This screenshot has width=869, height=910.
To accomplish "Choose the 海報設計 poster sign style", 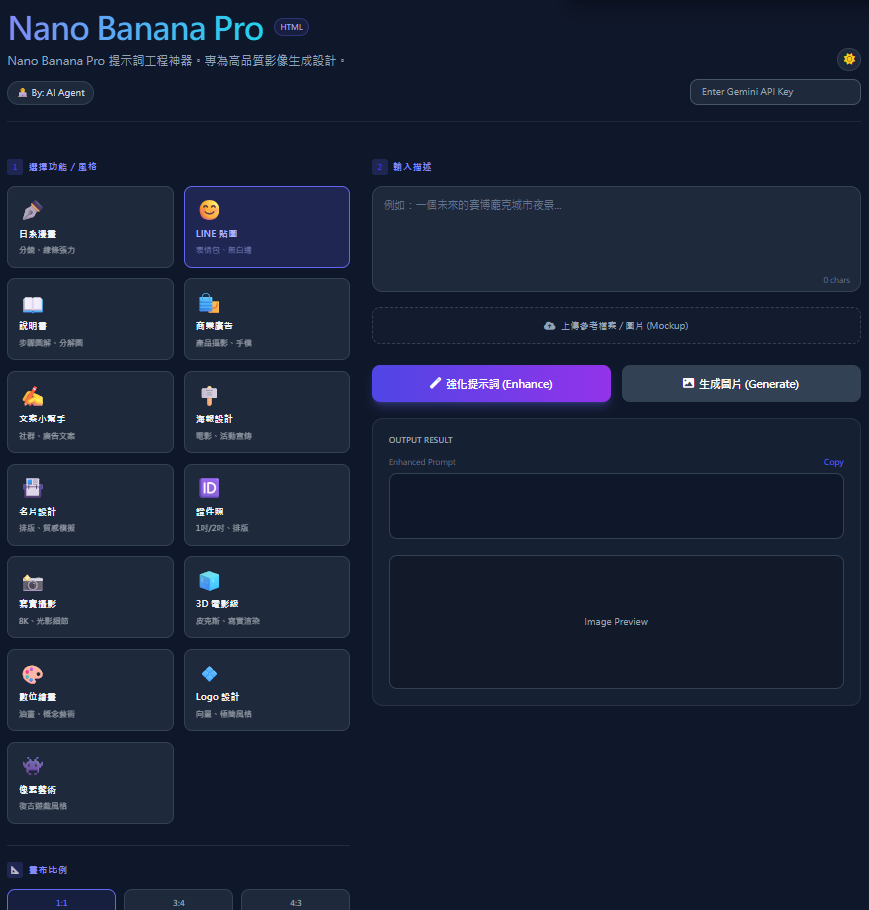I will coord(266,412).
